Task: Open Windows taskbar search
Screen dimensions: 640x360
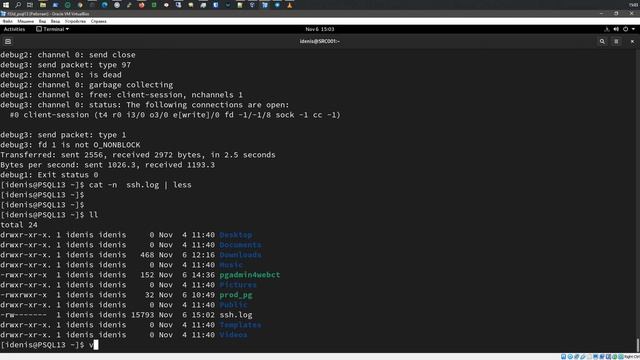Action: (x=18, y=5)
